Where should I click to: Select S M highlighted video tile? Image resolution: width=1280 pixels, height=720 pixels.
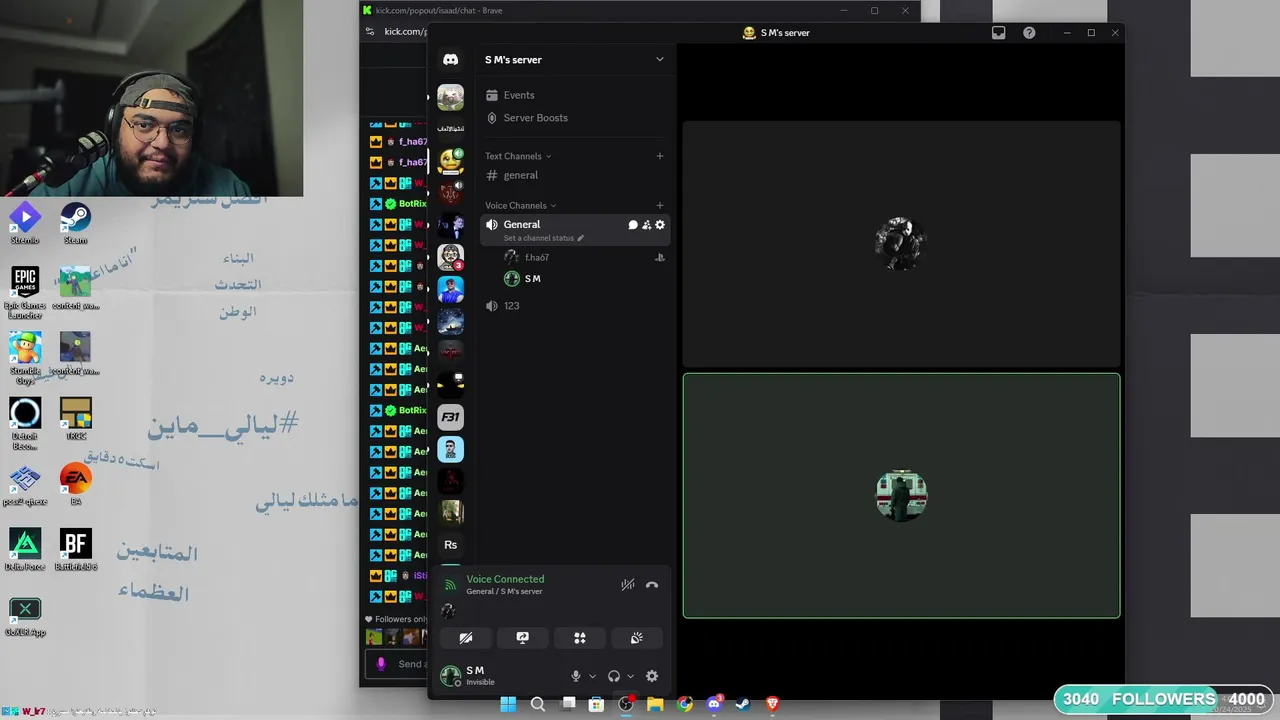(901, 496)
